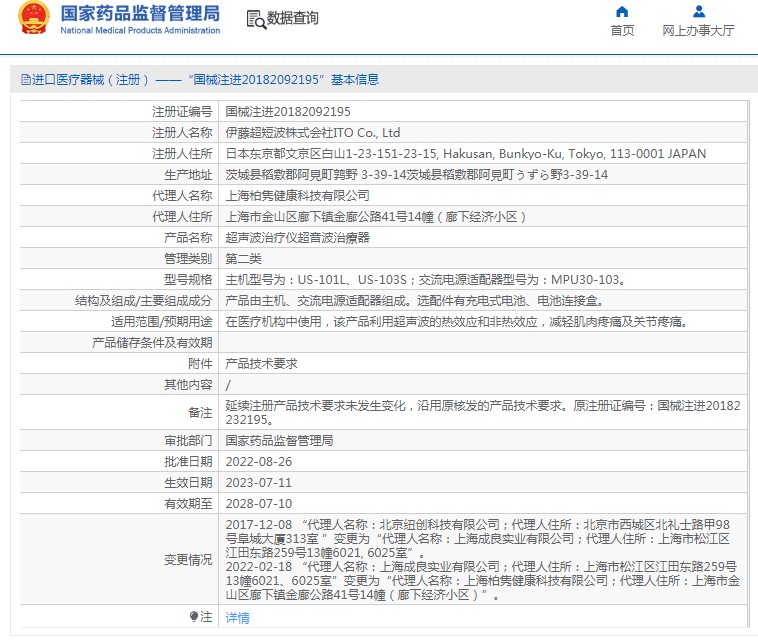Click the registrant name 伊藤超短波株式会社 cell

(312, 132)
